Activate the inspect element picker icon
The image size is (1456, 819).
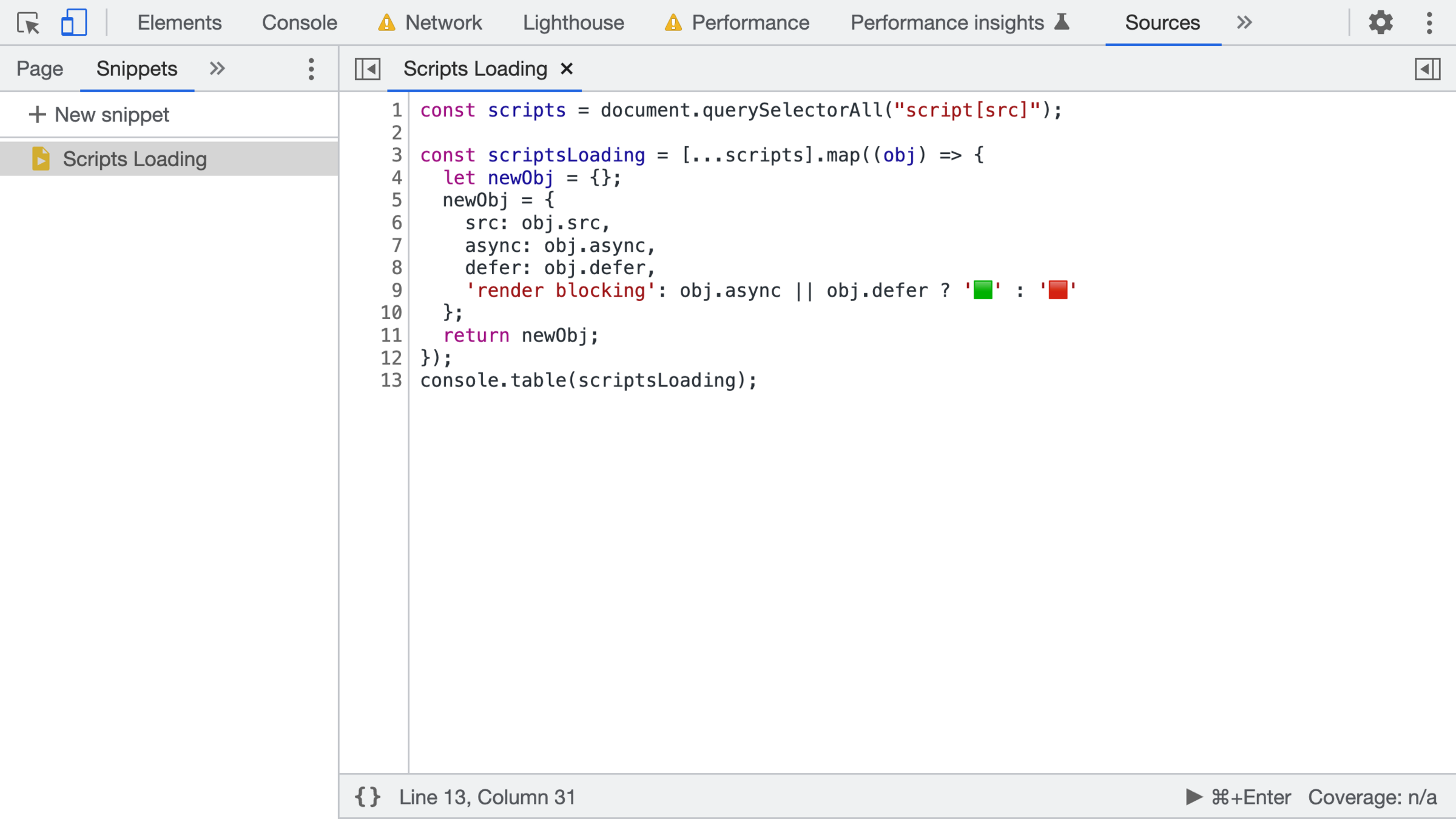tap(28, 23)
